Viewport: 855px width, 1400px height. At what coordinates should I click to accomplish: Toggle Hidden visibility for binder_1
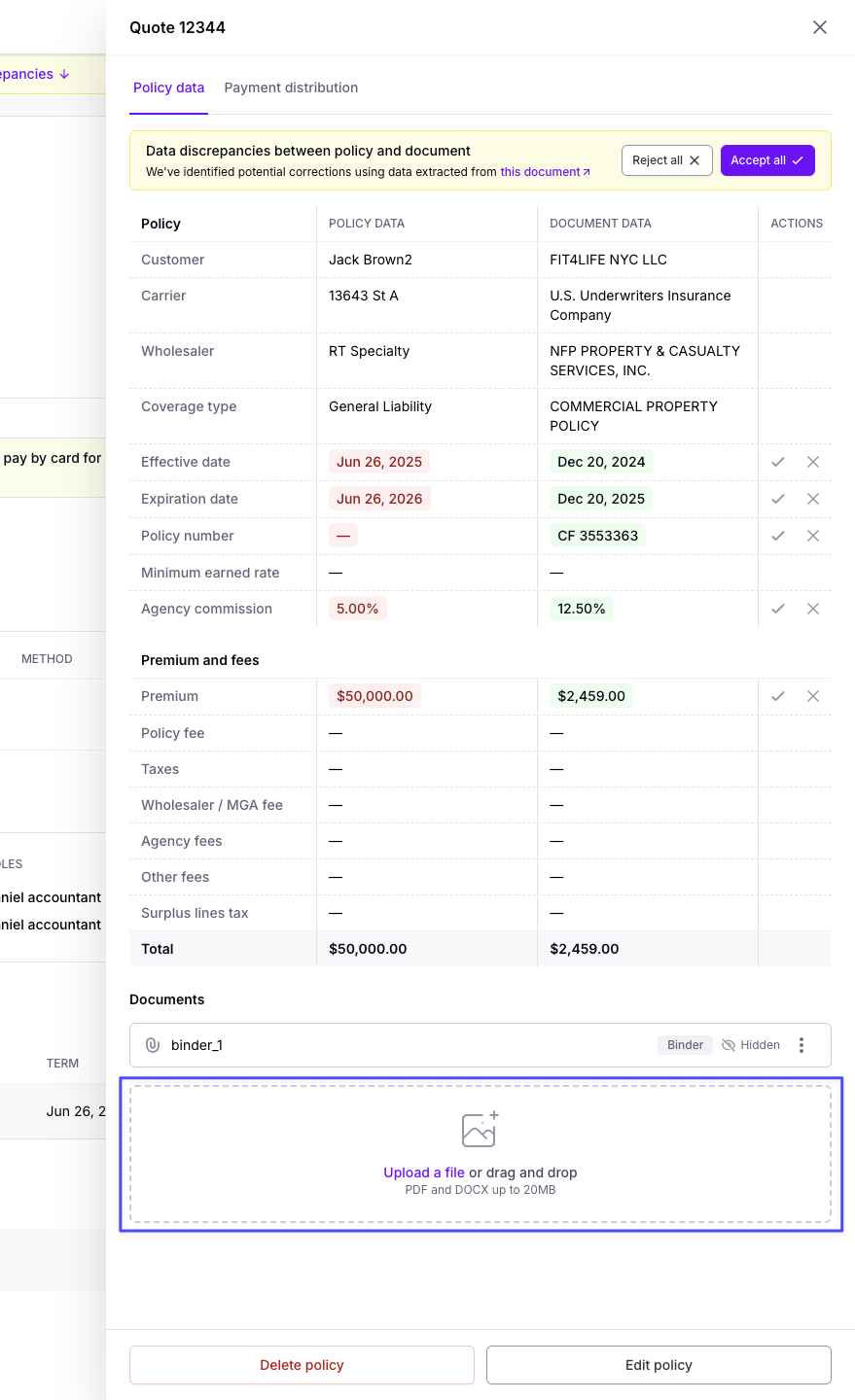point(751,1045)
